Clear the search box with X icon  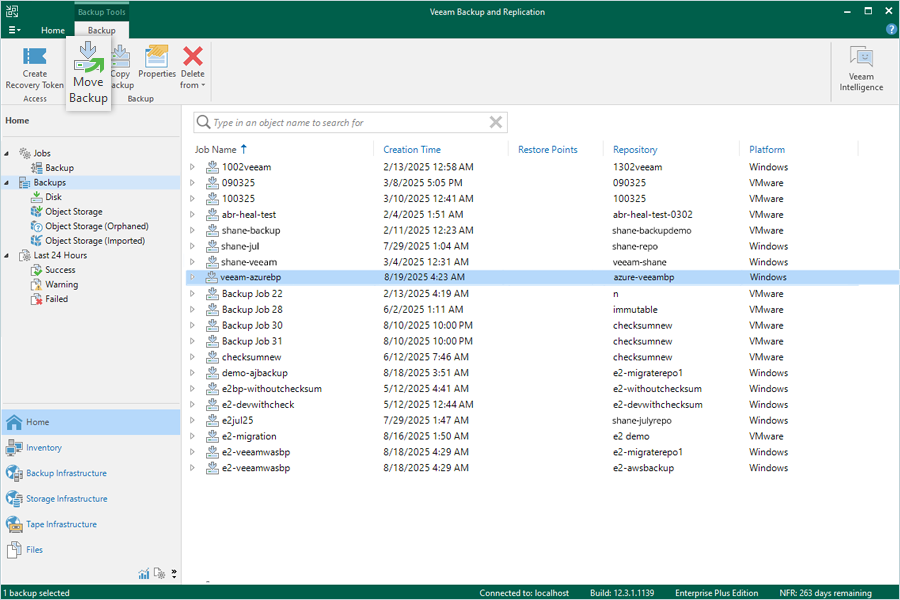coord(496,122)
